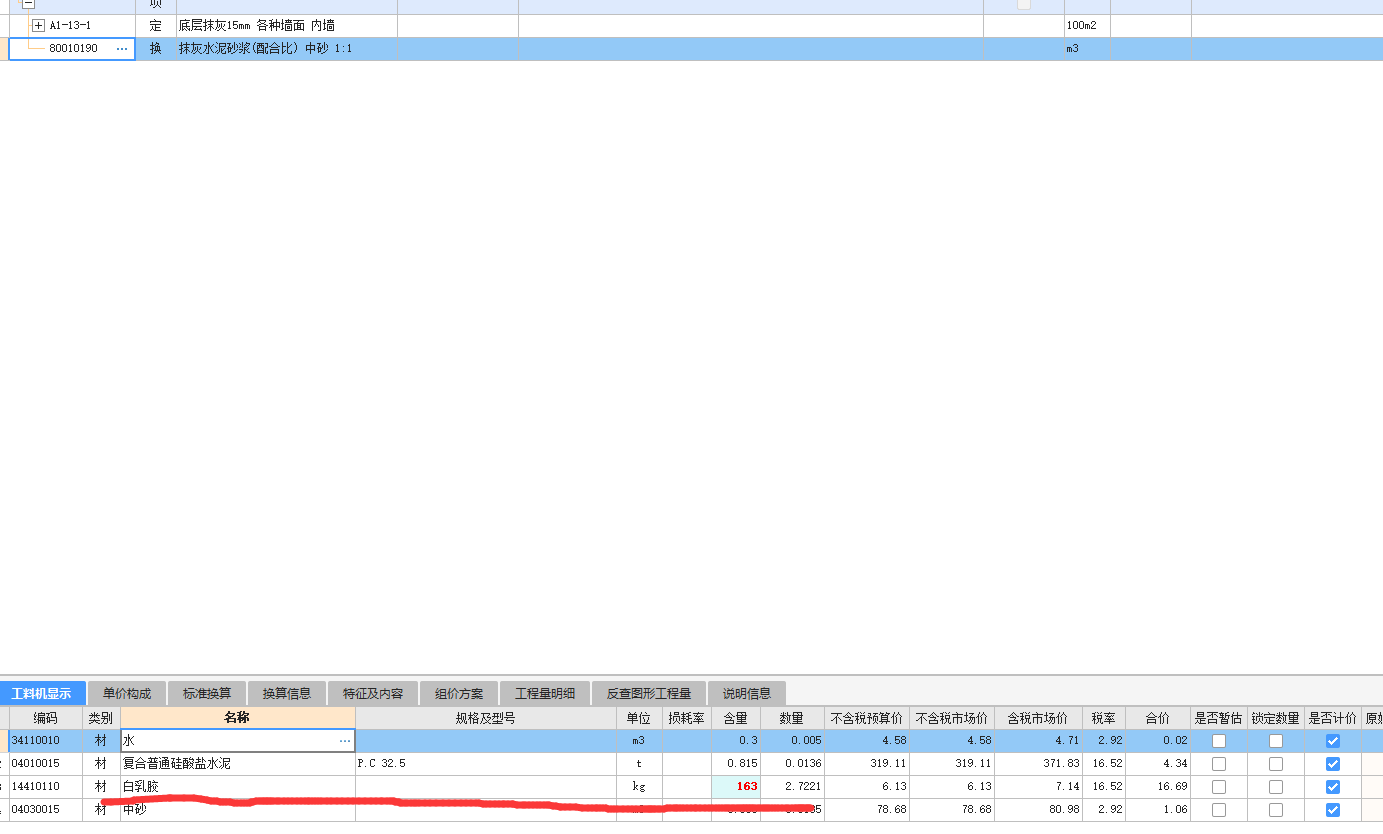Click the 371.83 含税市场价 cell
Image resolution: width=1383 pixels, height=834 pixels.
coord(1038,764)
